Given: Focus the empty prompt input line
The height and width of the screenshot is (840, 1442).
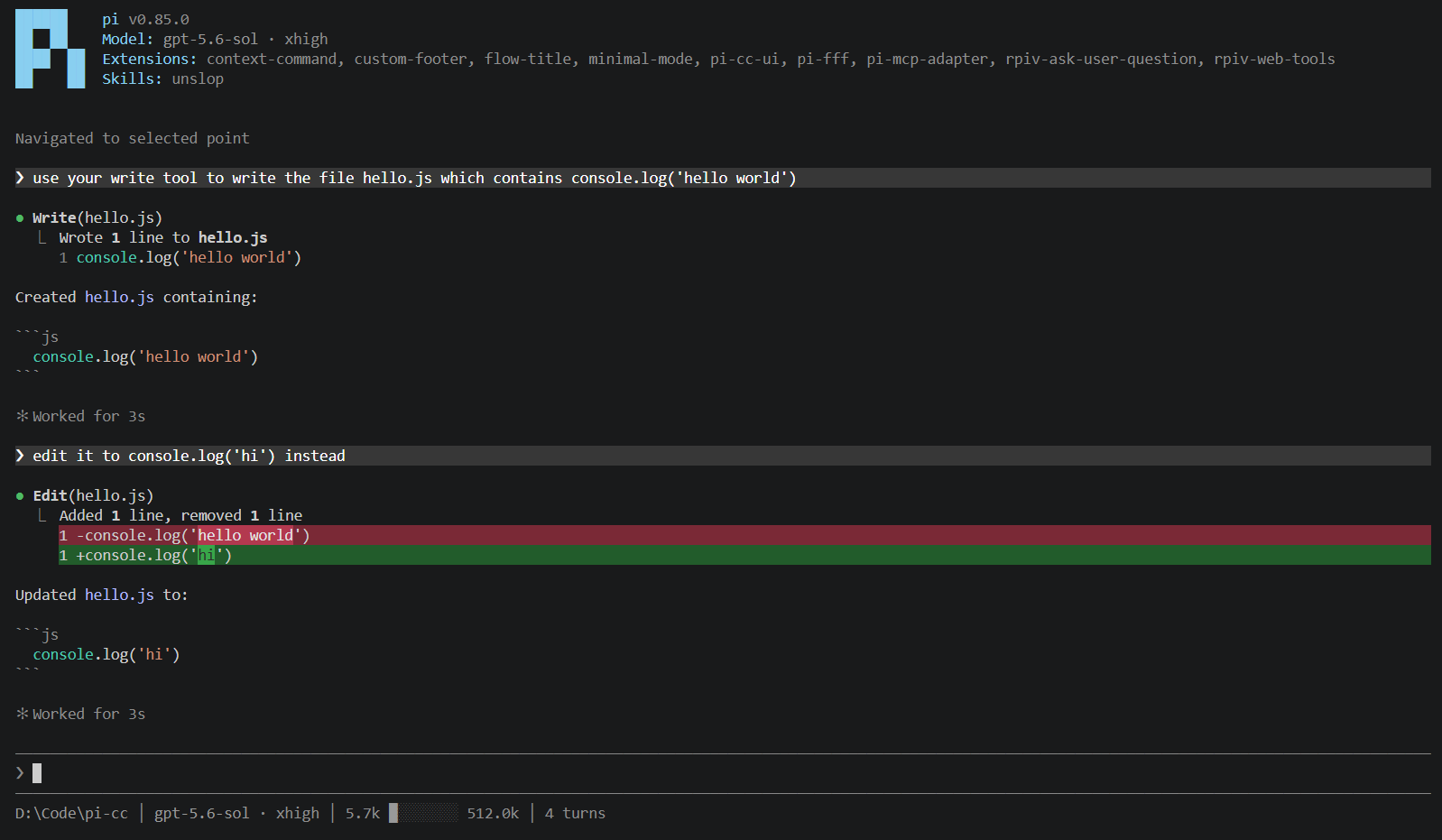Looking at the screenshot, I should click(723, 773).
